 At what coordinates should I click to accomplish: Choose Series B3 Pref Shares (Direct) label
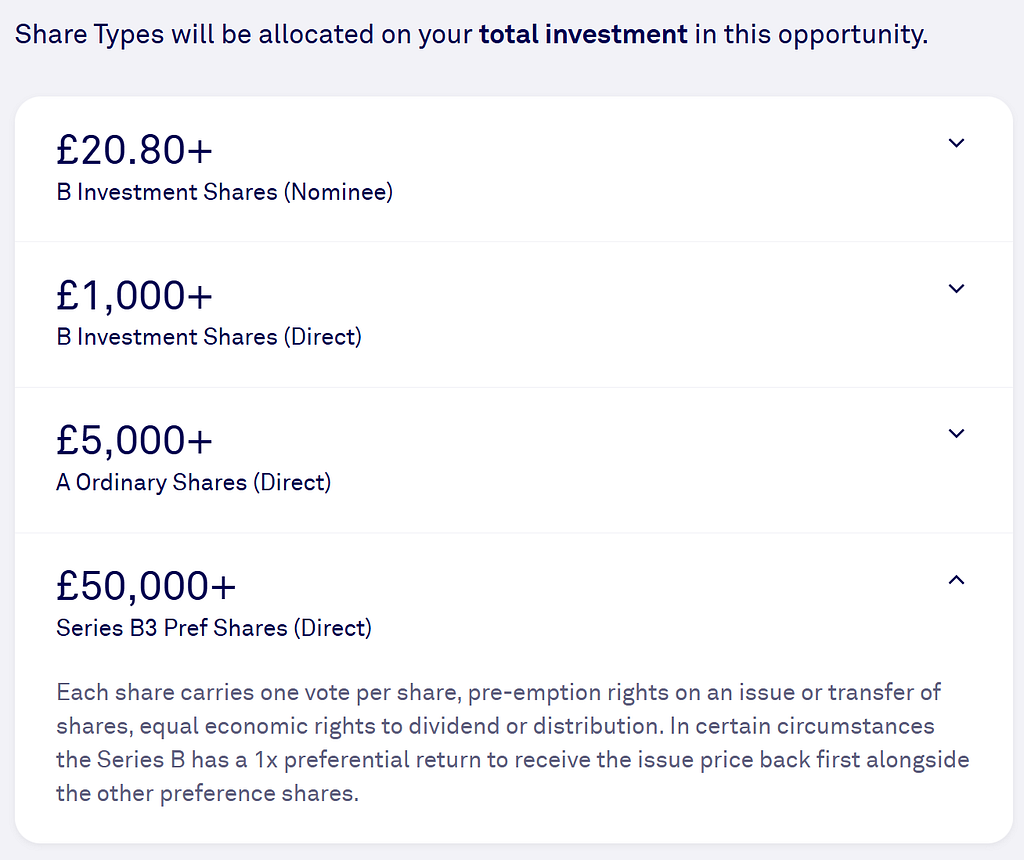pos(214,628)
